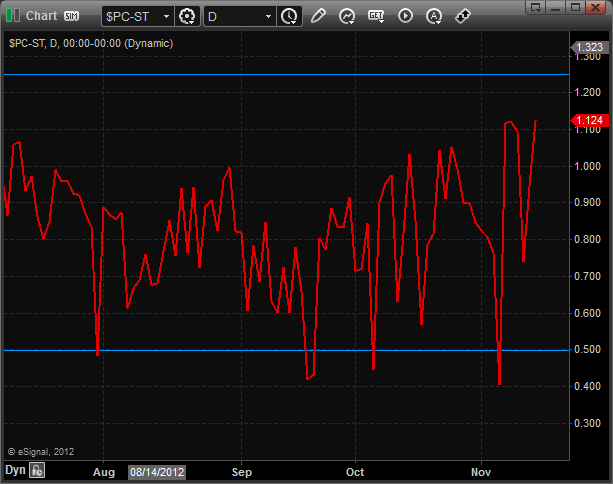Maximize the chart window

click(575, 7)
